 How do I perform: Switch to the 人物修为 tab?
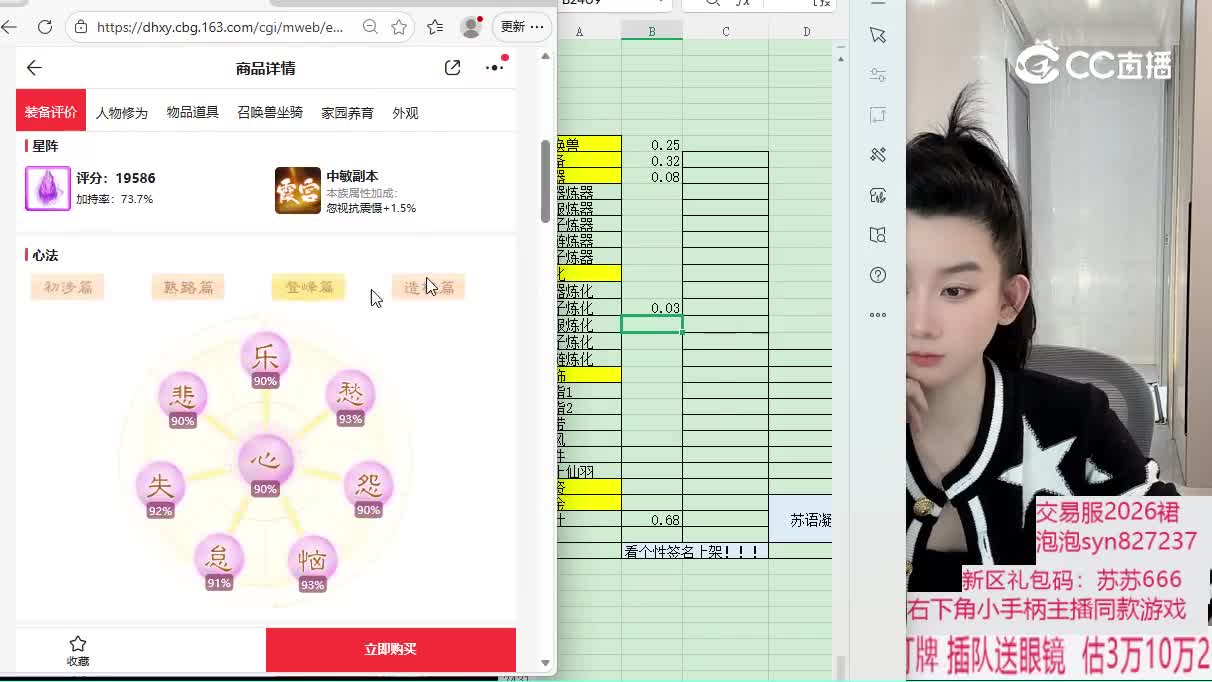coord(122,113)
